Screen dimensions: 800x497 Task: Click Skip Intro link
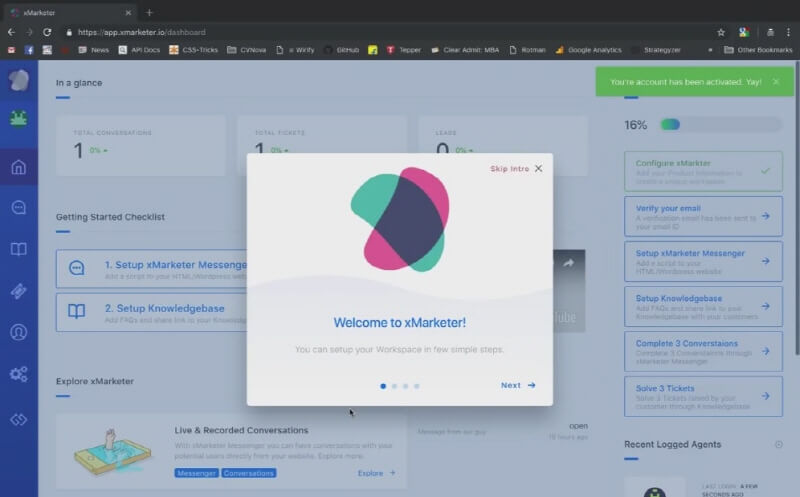tap(509, 168)
